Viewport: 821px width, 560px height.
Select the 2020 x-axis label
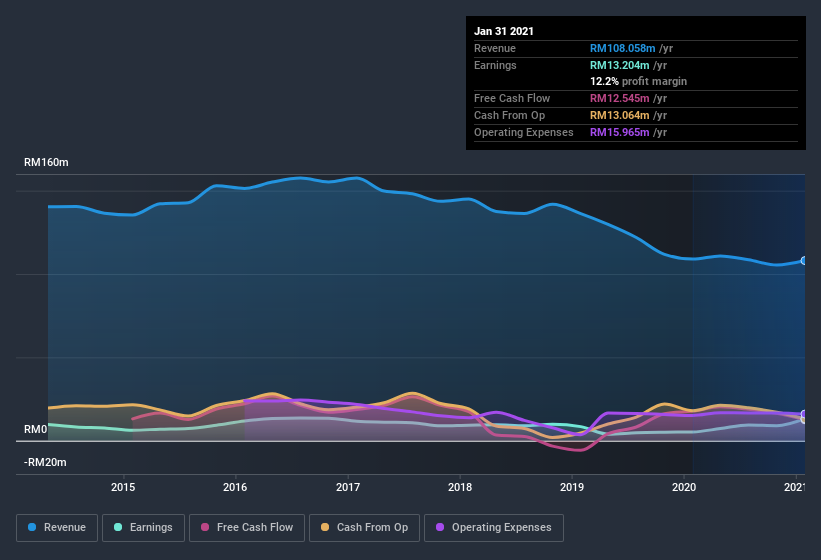click(684, 487)
